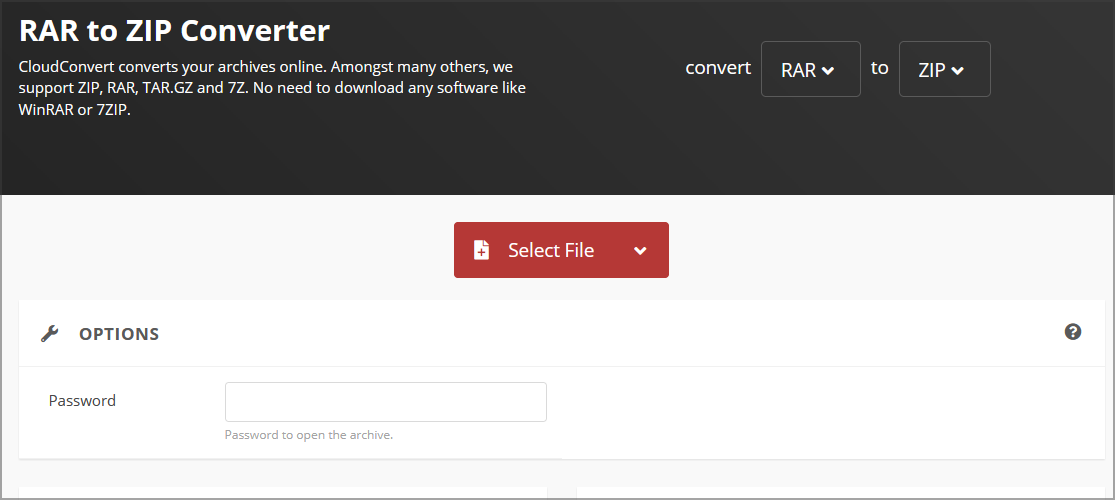The height and width of the screenshot is (500, 1115).
Task: Click the Password field label
Action: pos(82,401)
